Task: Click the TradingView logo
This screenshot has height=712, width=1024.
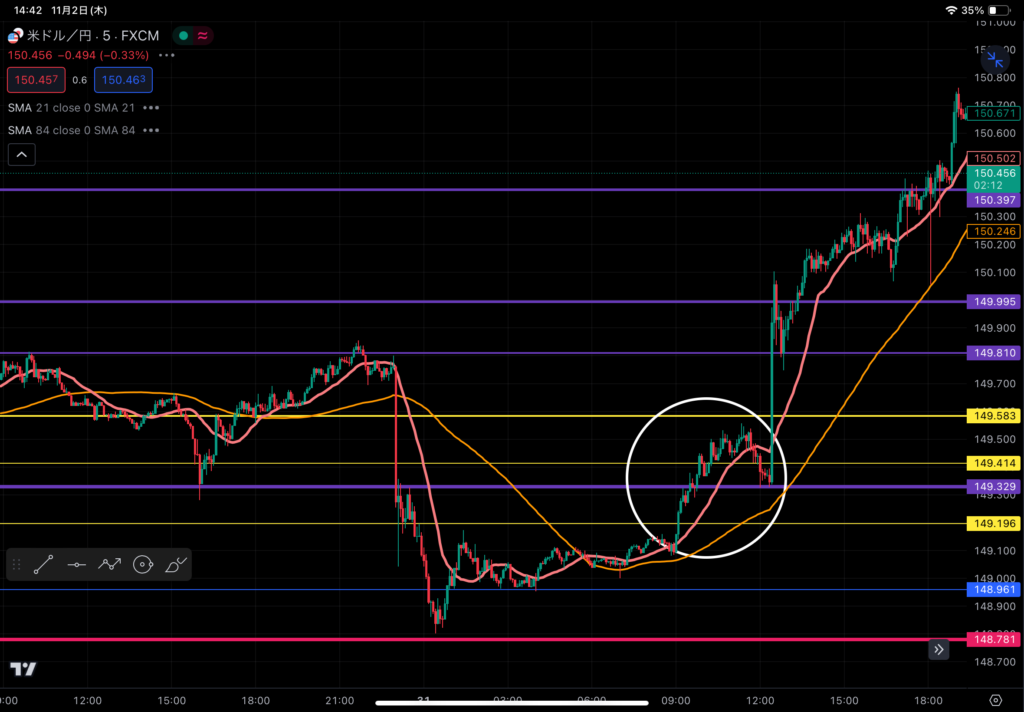Action: [23, 669]
